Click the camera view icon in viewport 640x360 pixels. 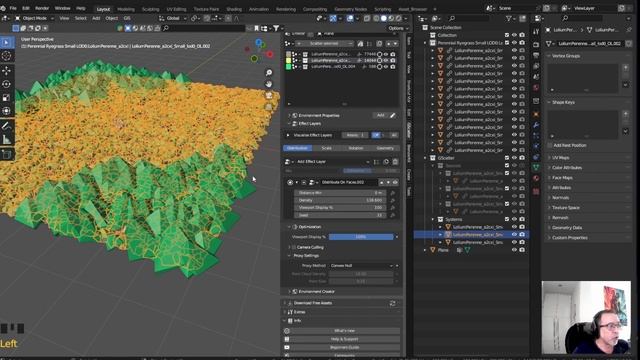[x=269, y=96]
